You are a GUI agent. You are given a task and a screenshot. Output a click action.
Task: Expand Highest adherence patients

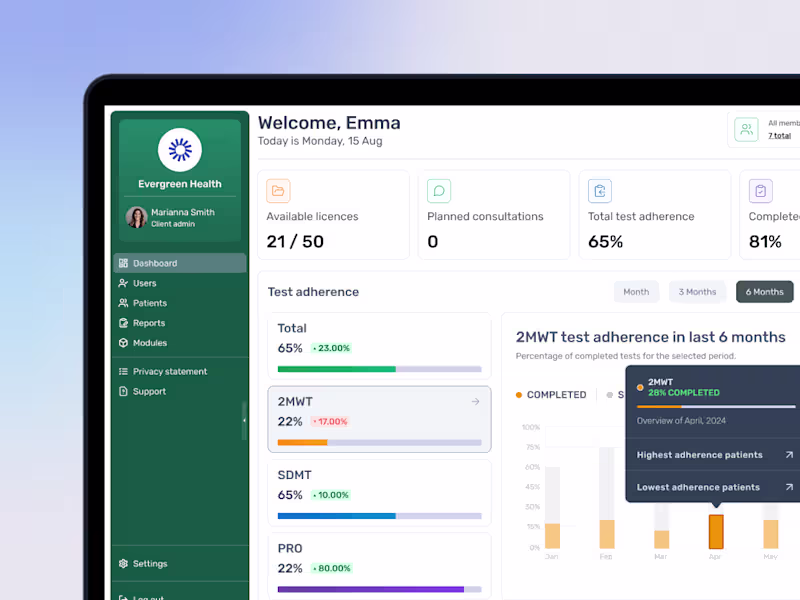point(714,455)
